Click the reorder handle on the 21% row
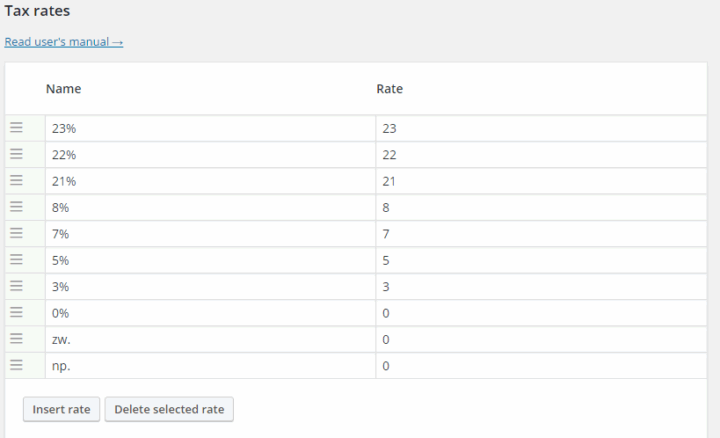 click(16, 180)
